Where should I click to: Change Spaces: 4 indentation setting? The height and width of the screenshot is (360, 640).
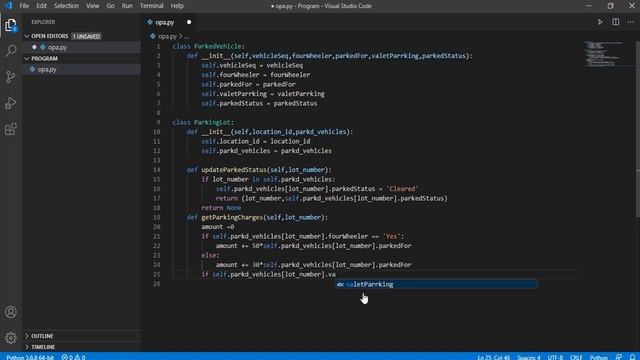pyautogui.click(x=529, y=357)
